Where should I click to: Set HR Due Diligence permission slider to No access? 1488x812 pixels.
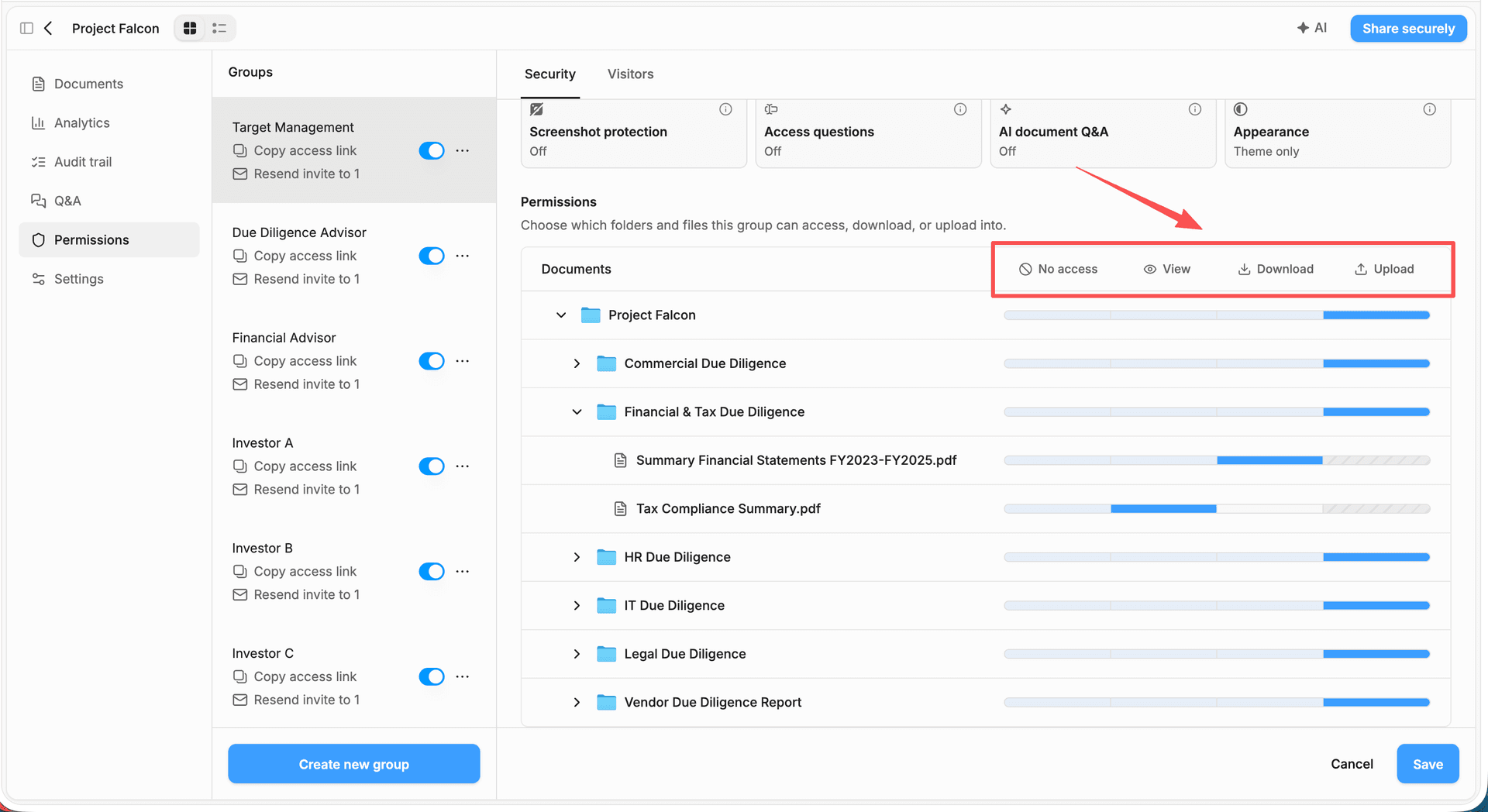click(1057, 557)
